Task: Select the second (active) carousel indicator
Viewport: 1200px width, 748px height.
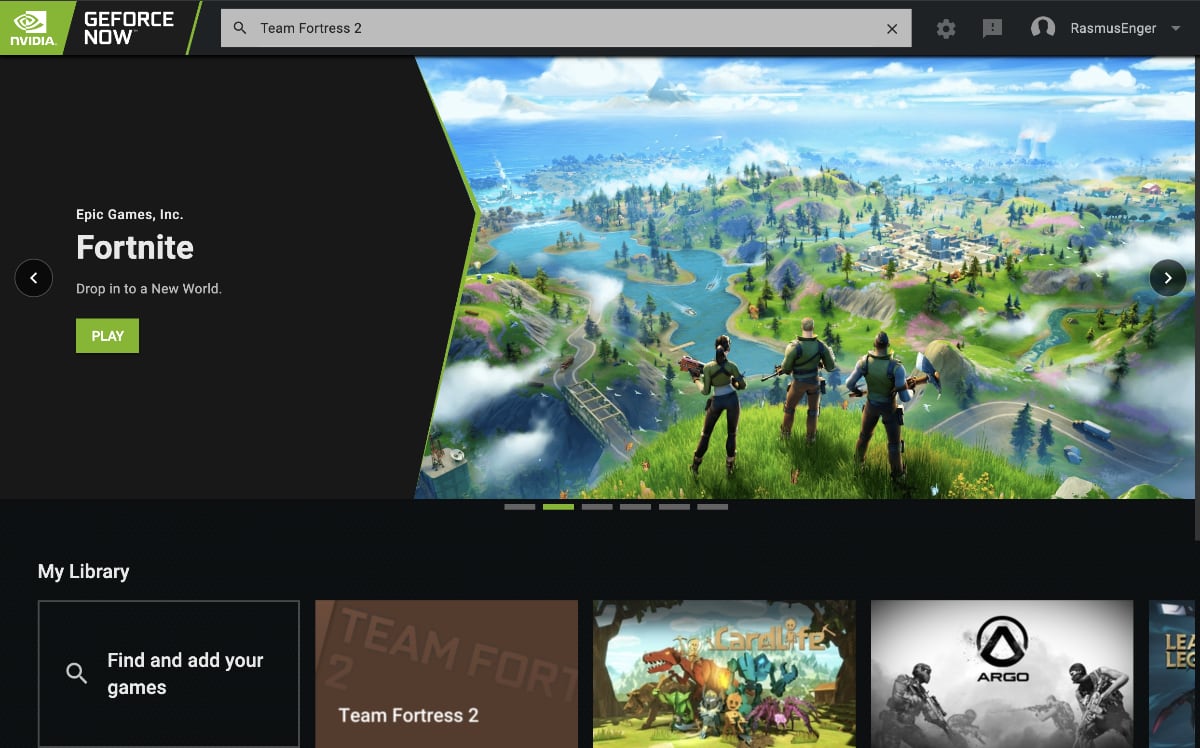Action: click(558, 507)
